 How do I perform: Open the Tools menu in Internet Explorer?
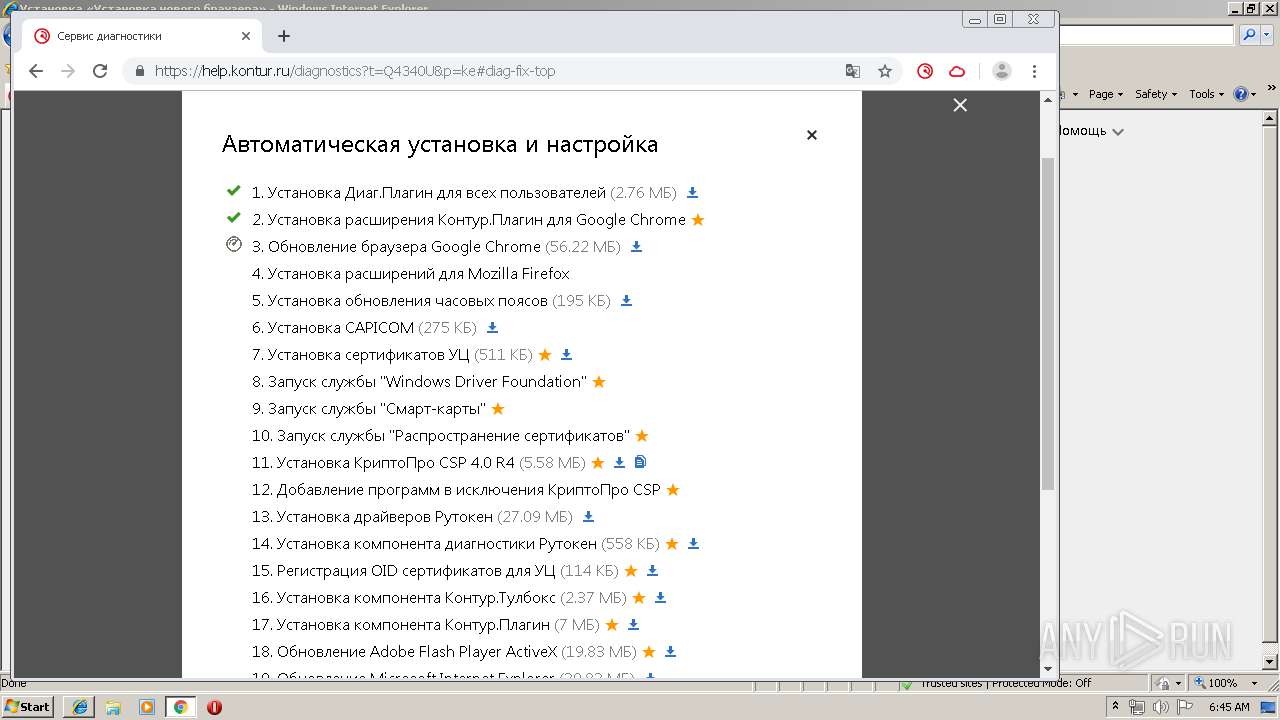[x=1206, y=94]
